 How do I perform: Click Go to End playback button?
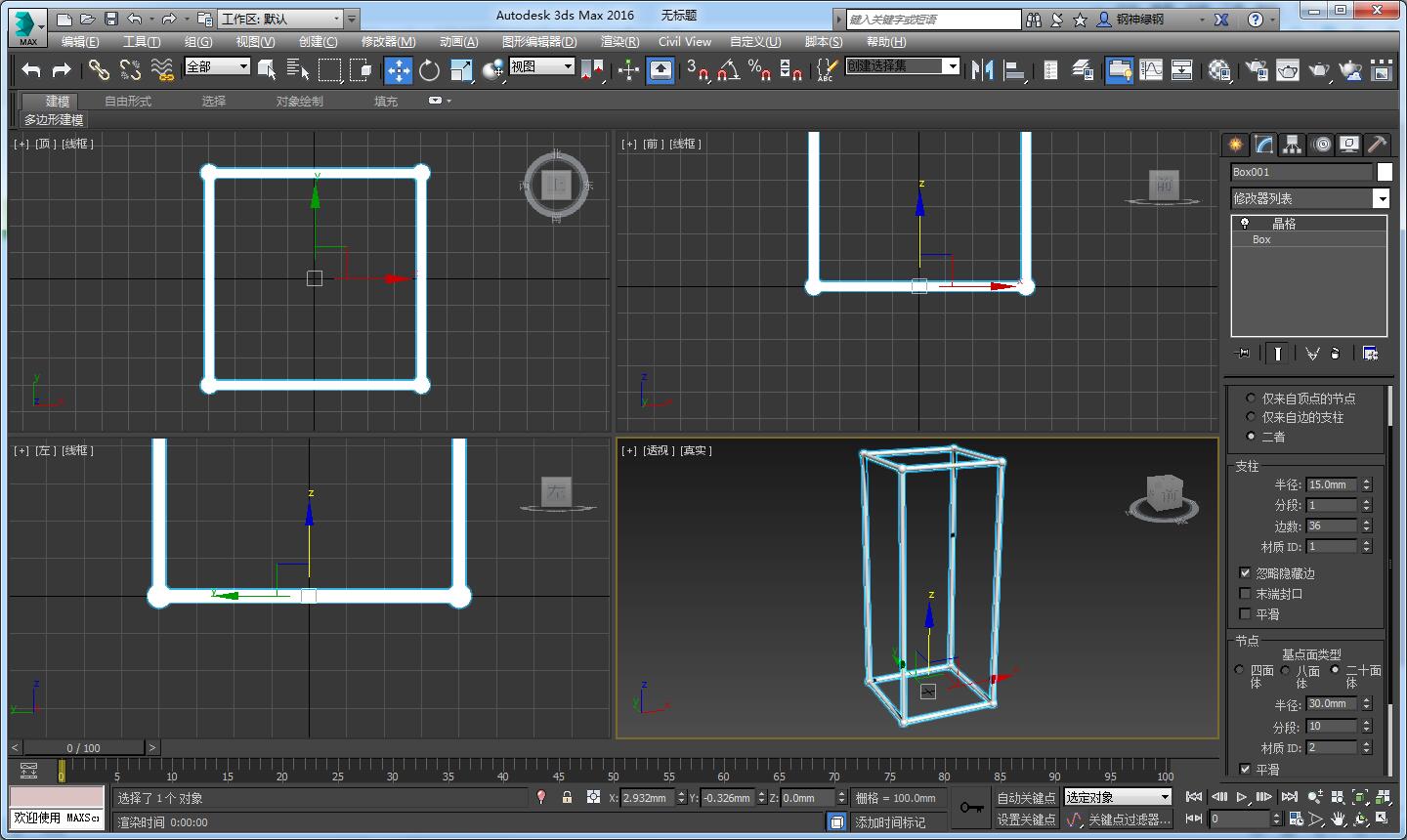pos(1289,797)
